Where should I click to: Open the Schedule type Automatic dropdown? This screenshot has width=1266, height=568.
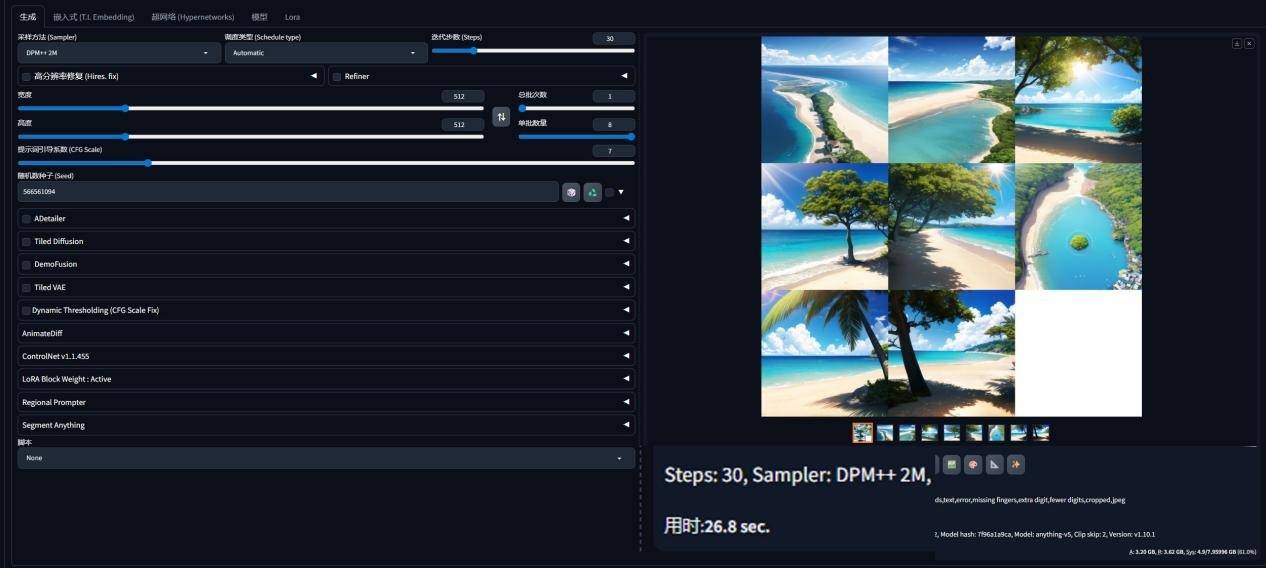click(x=325, y=53)
